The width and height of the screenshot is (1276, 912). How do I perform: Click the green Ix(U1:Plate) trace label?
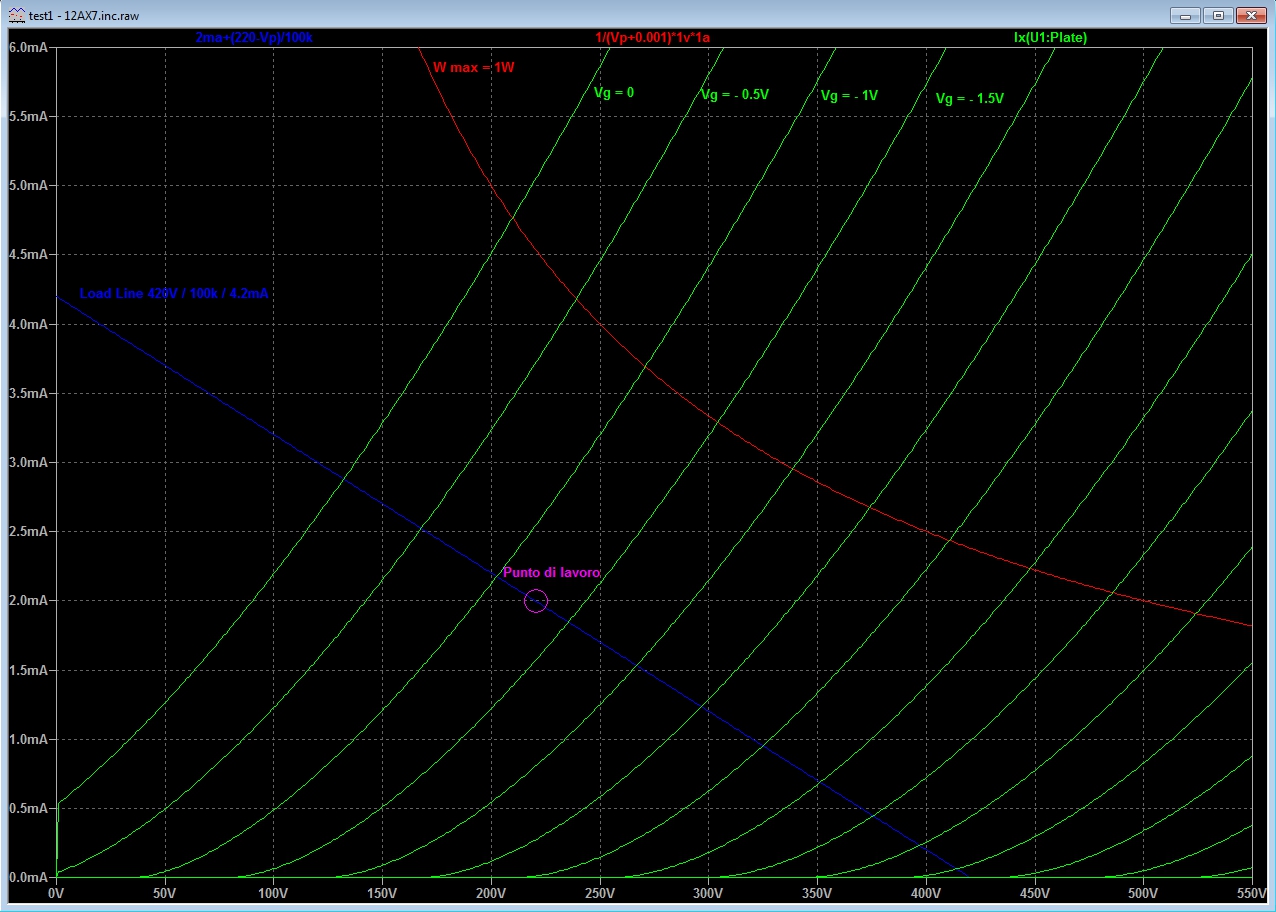point(1049,37)
